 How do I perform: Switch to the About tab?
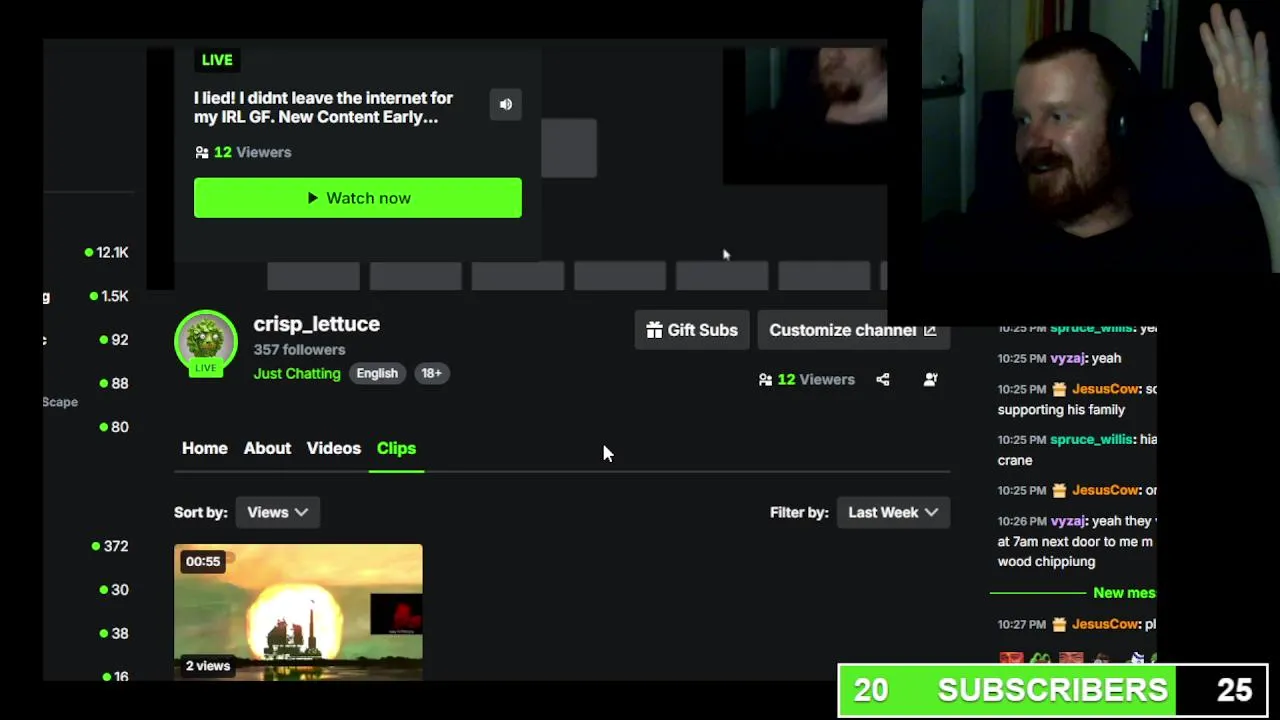point(267,448)
